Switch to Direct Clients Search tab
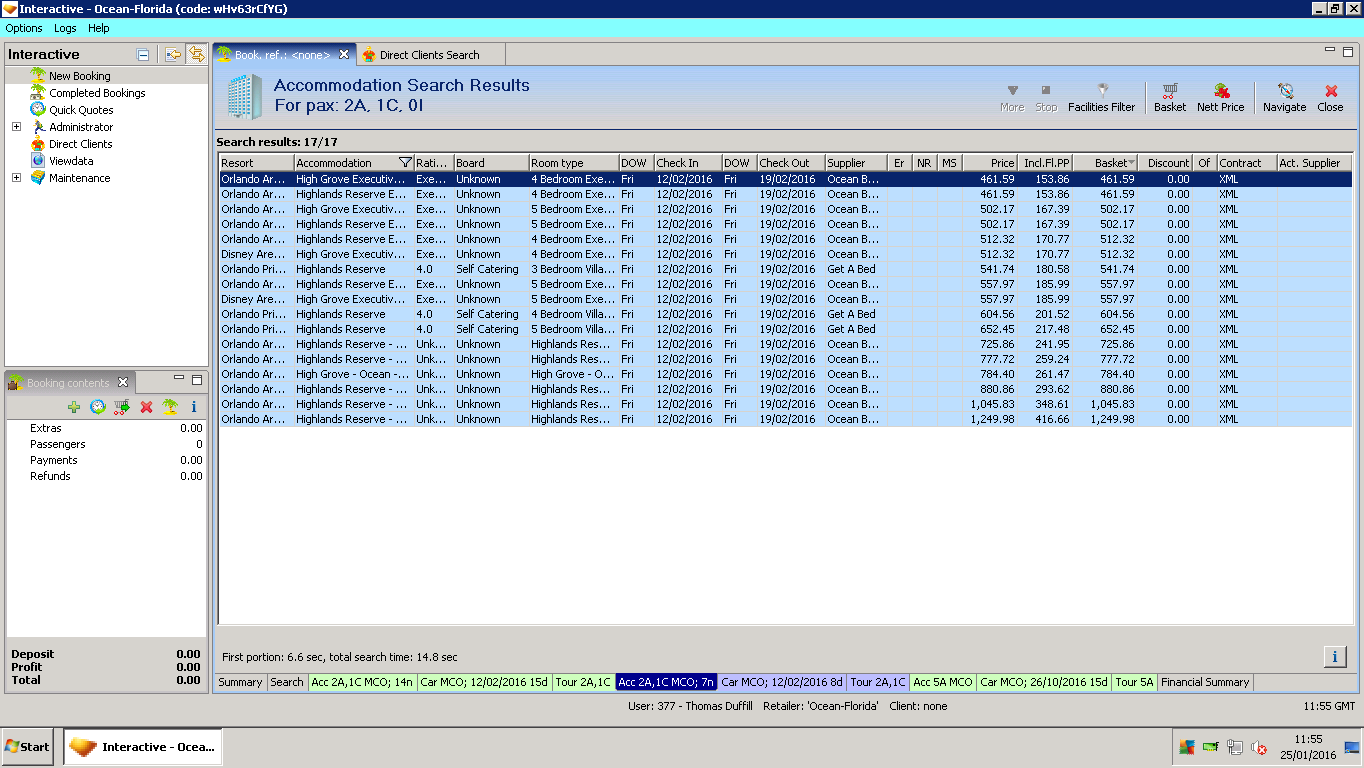This screenshot has height=768, width=1364. [428, 55]
